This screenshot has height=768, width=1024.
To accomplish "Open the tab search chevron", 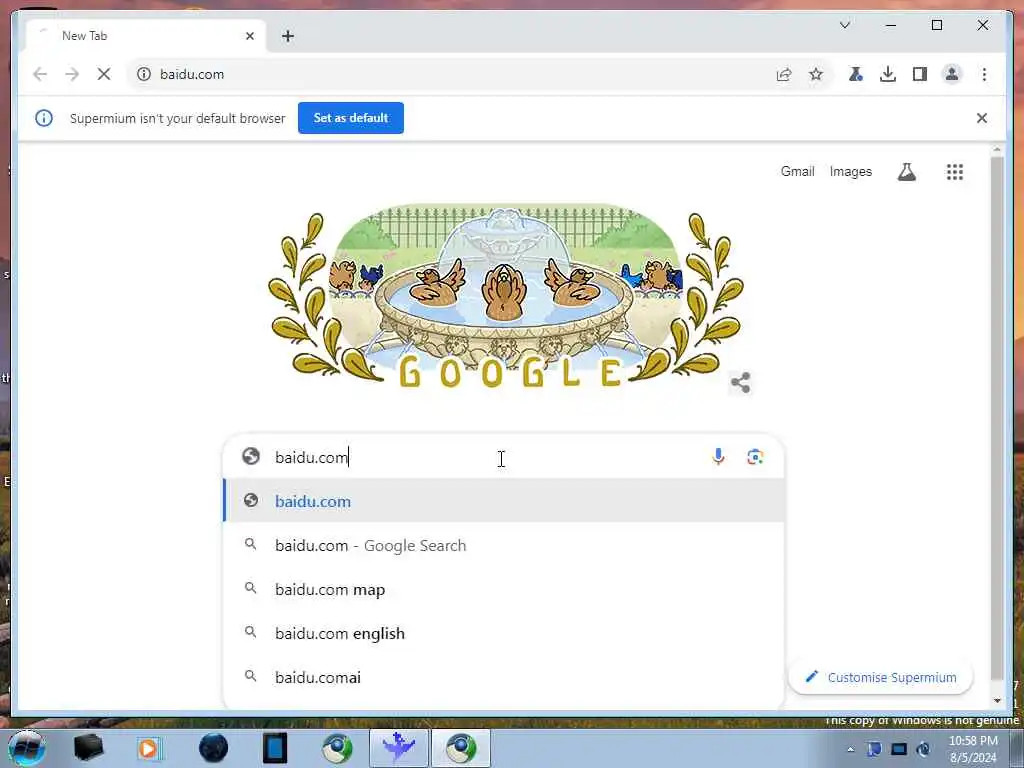I will [x=844, y=25].
